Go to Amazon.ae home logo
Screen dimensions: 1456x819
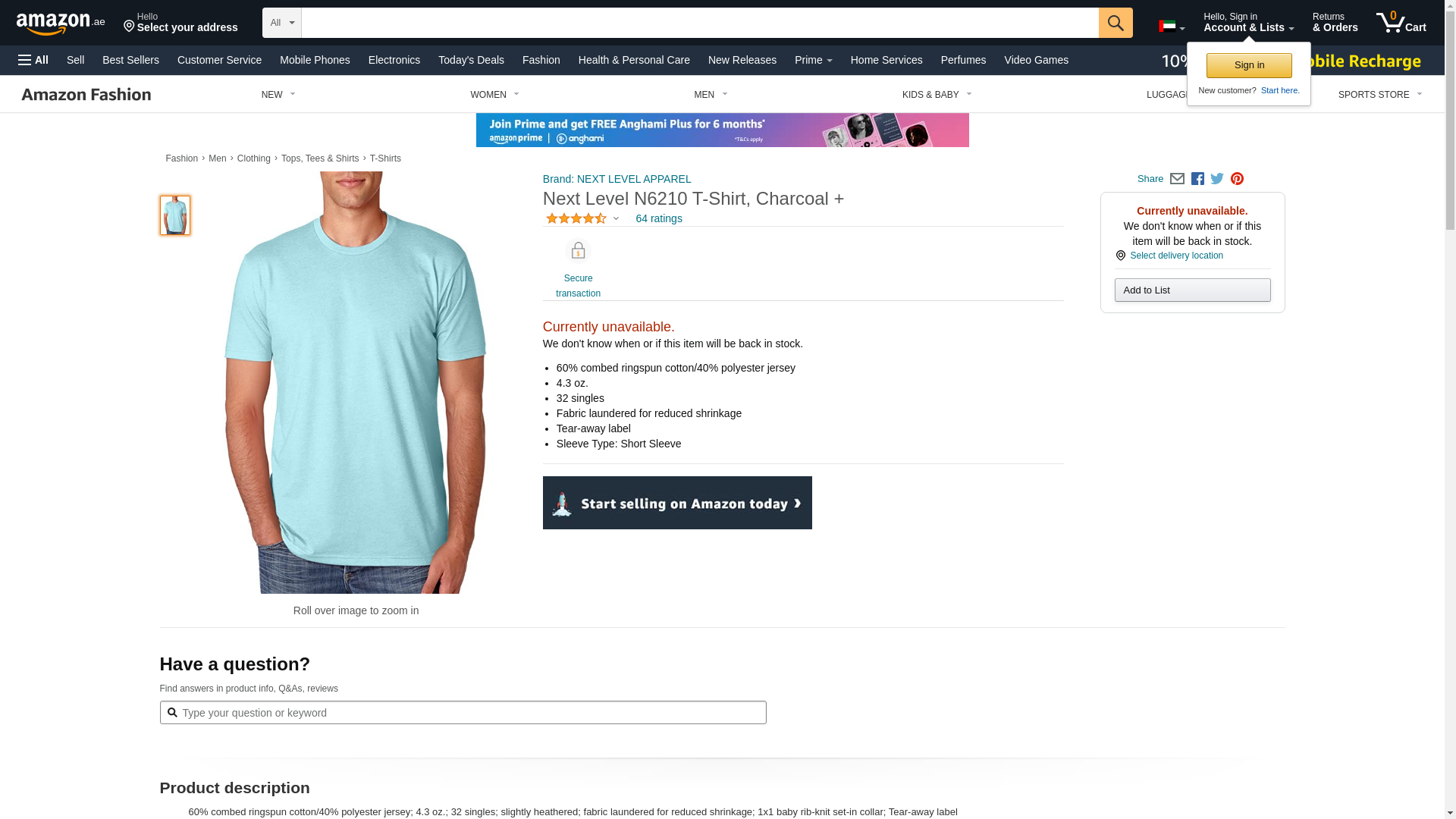point(61,24)
